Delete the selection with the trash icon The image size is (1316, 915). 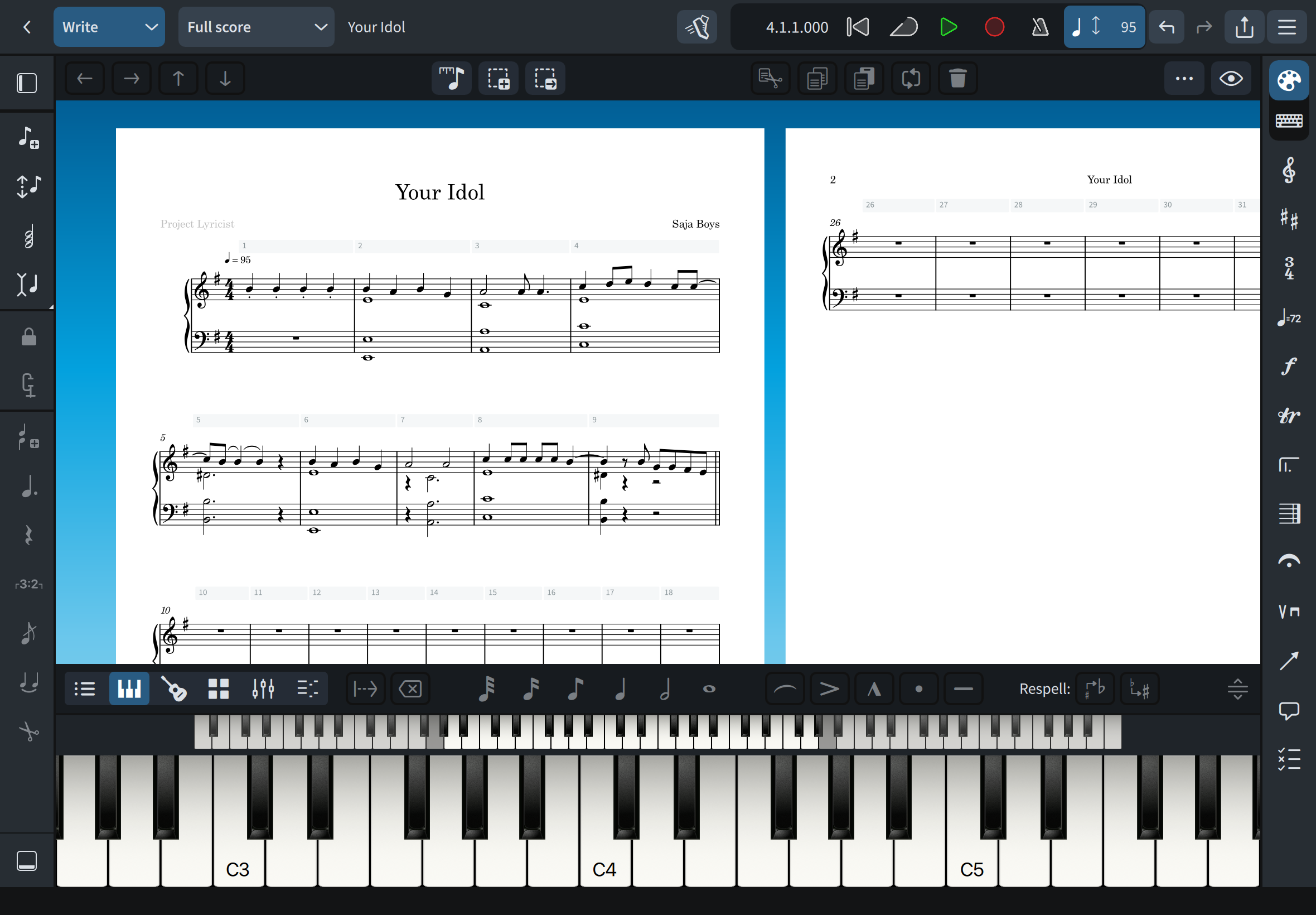click(x=957, y=79)
